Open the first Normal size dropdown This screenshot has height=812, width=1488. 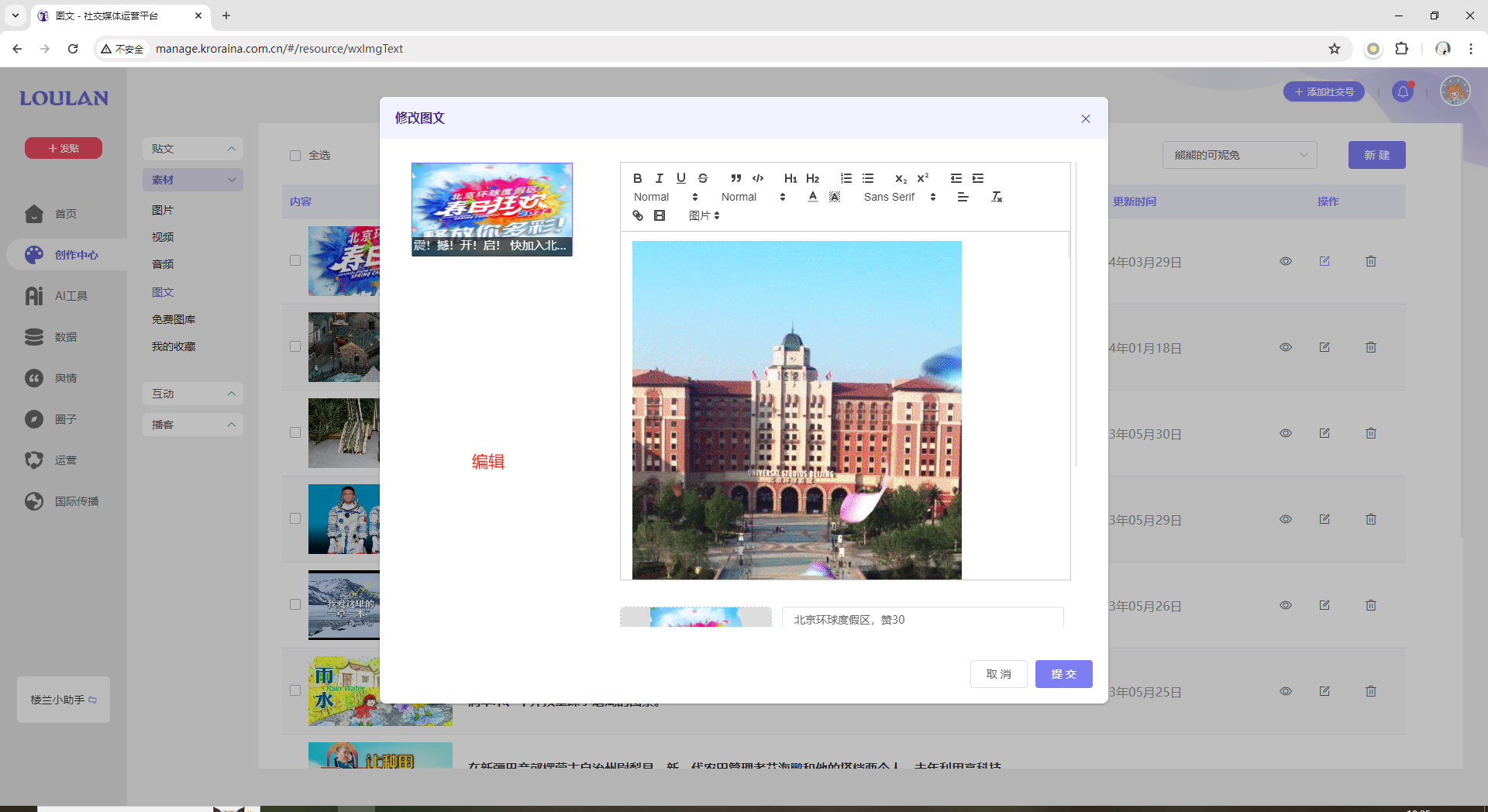666,197
